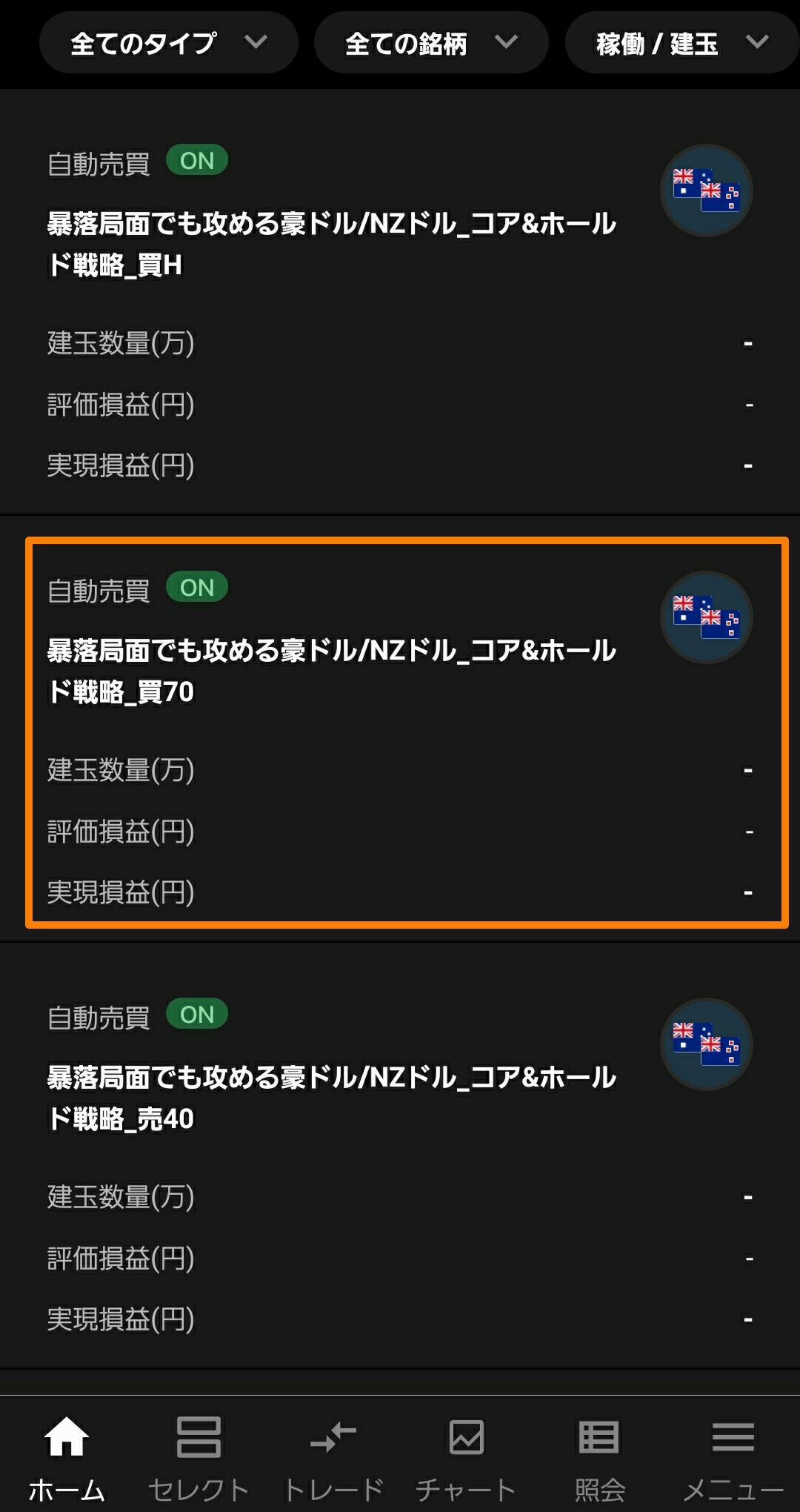800x1512 pixels.
Task: Tap the AUD/NZD flag icon of 買H strategy
Action: (x=707, y=190)
